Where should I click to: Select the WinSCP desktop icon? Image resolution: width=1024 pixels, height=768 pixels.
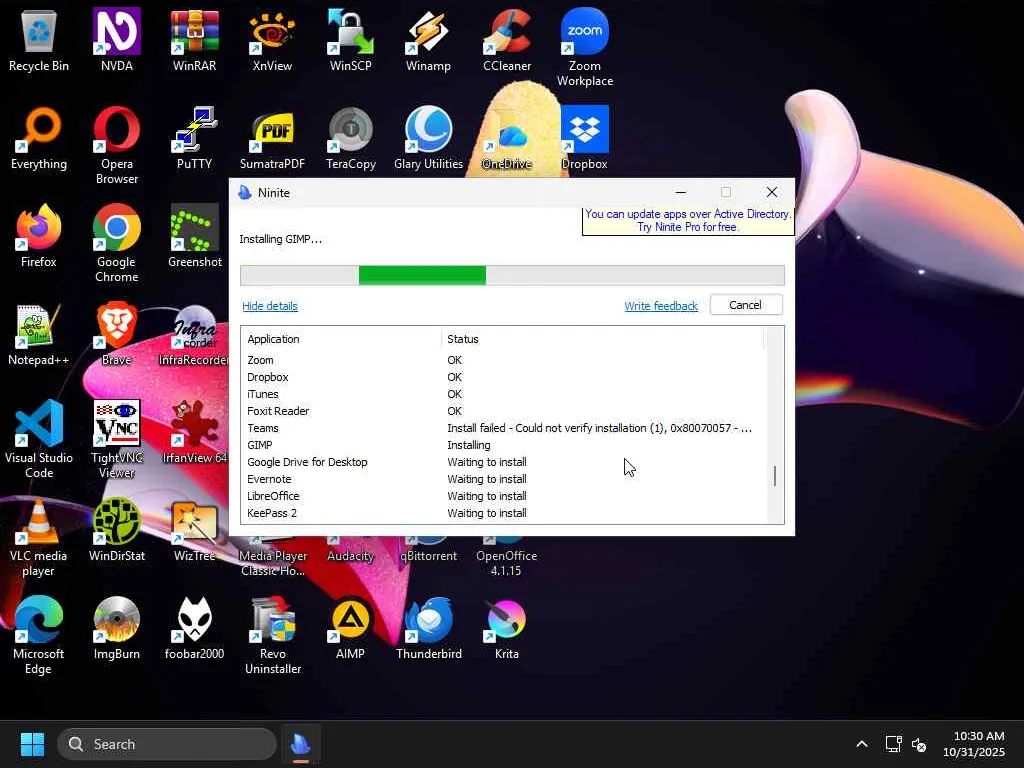351,40
